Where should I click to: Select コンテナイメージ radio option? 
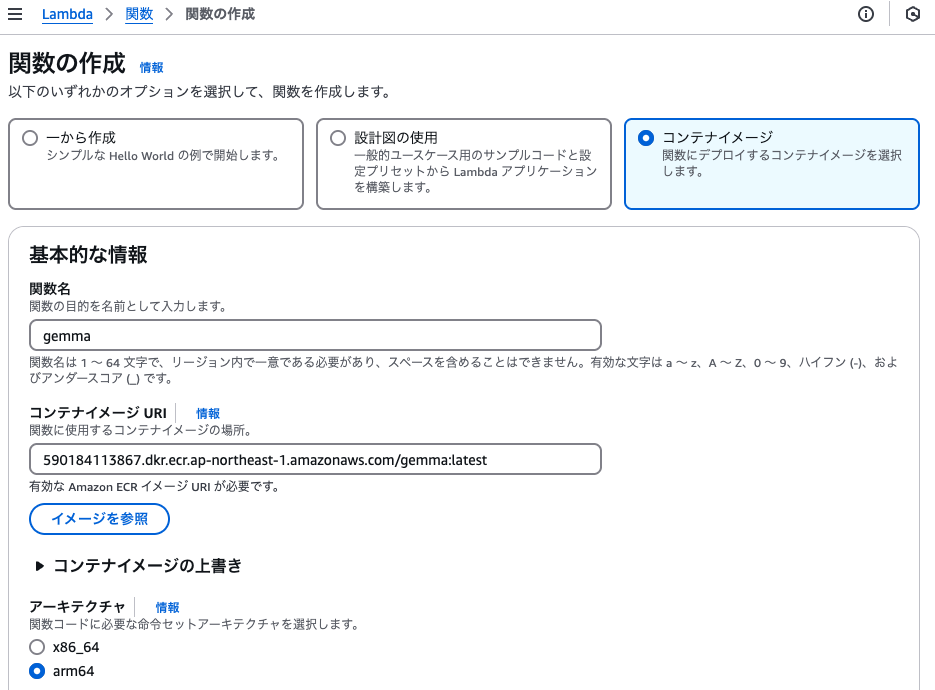pos(645,138)
